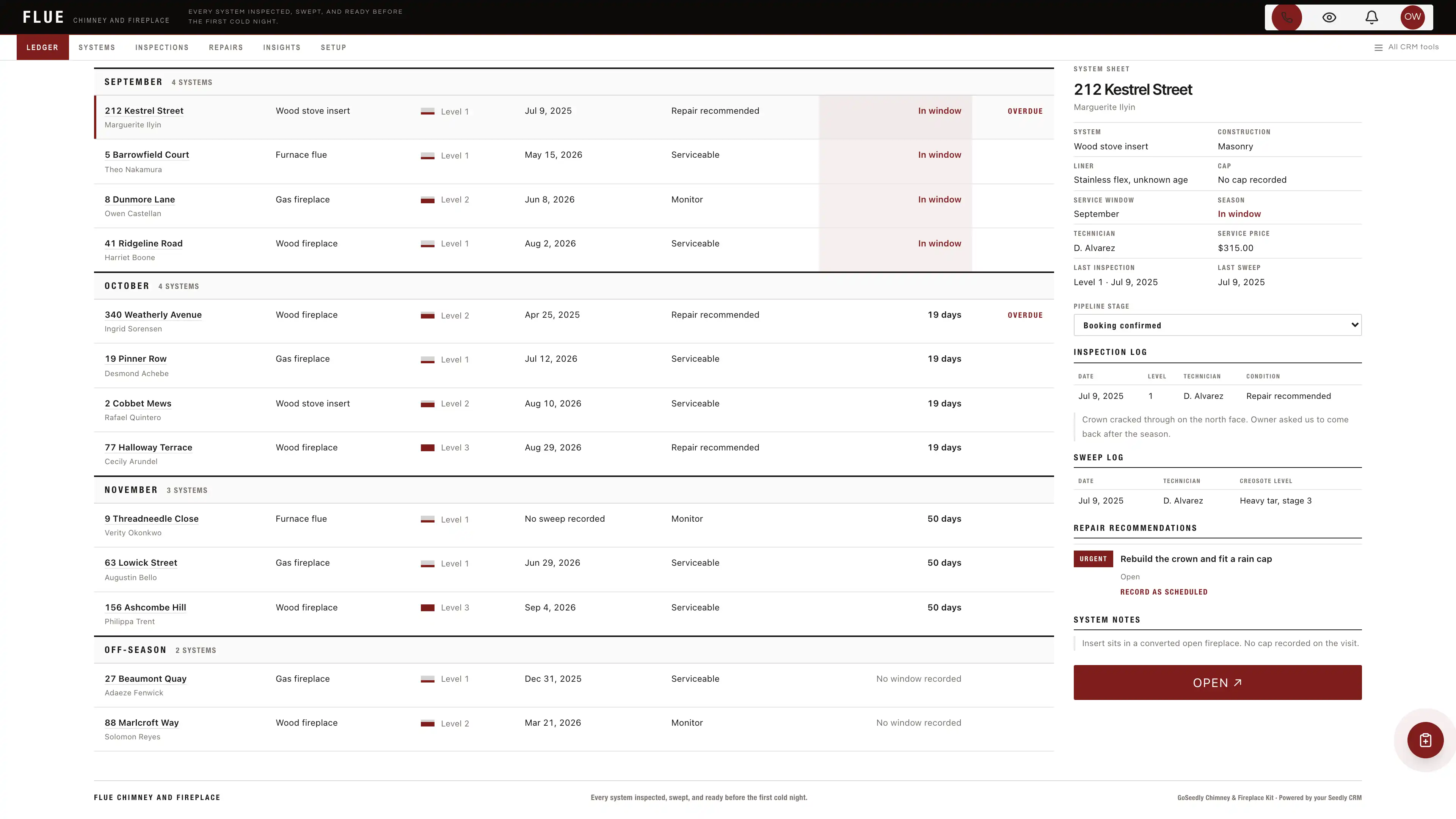Image resolution: width=1456 pixels, height=819 pixels.
Task: Click the September section header
Action: tap(574, 82)
